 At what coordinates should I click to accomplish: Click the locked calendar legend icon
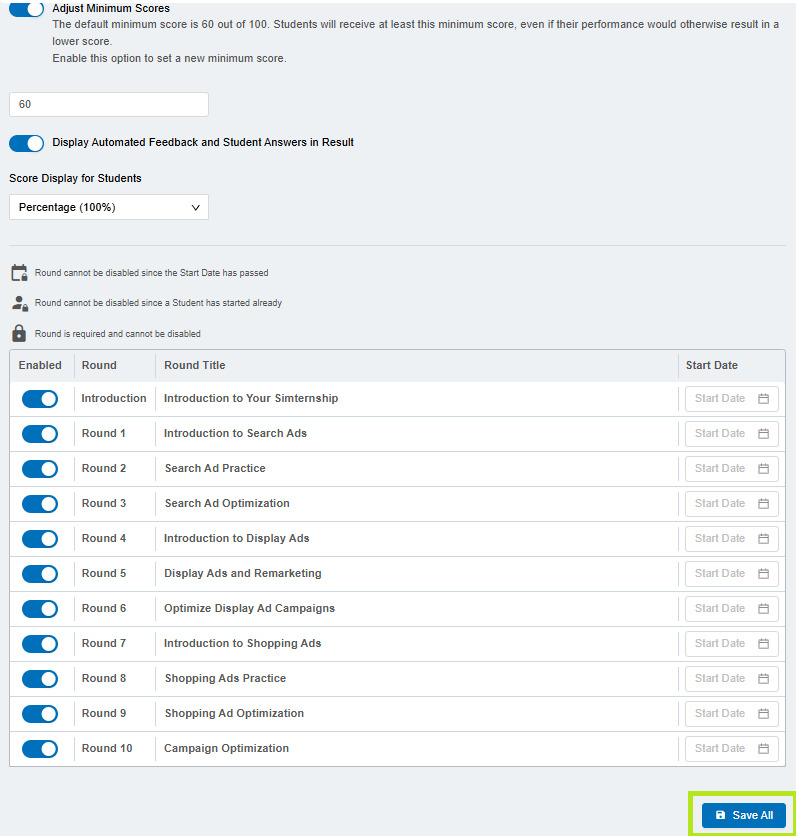click(19, 272)
